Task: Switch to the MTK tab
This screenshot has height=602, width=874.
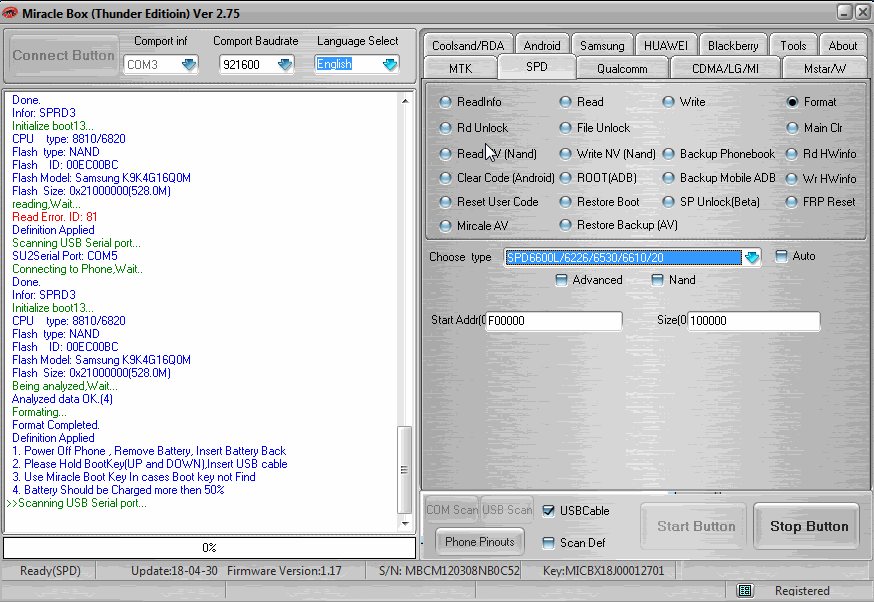Action: coord(460,69)
